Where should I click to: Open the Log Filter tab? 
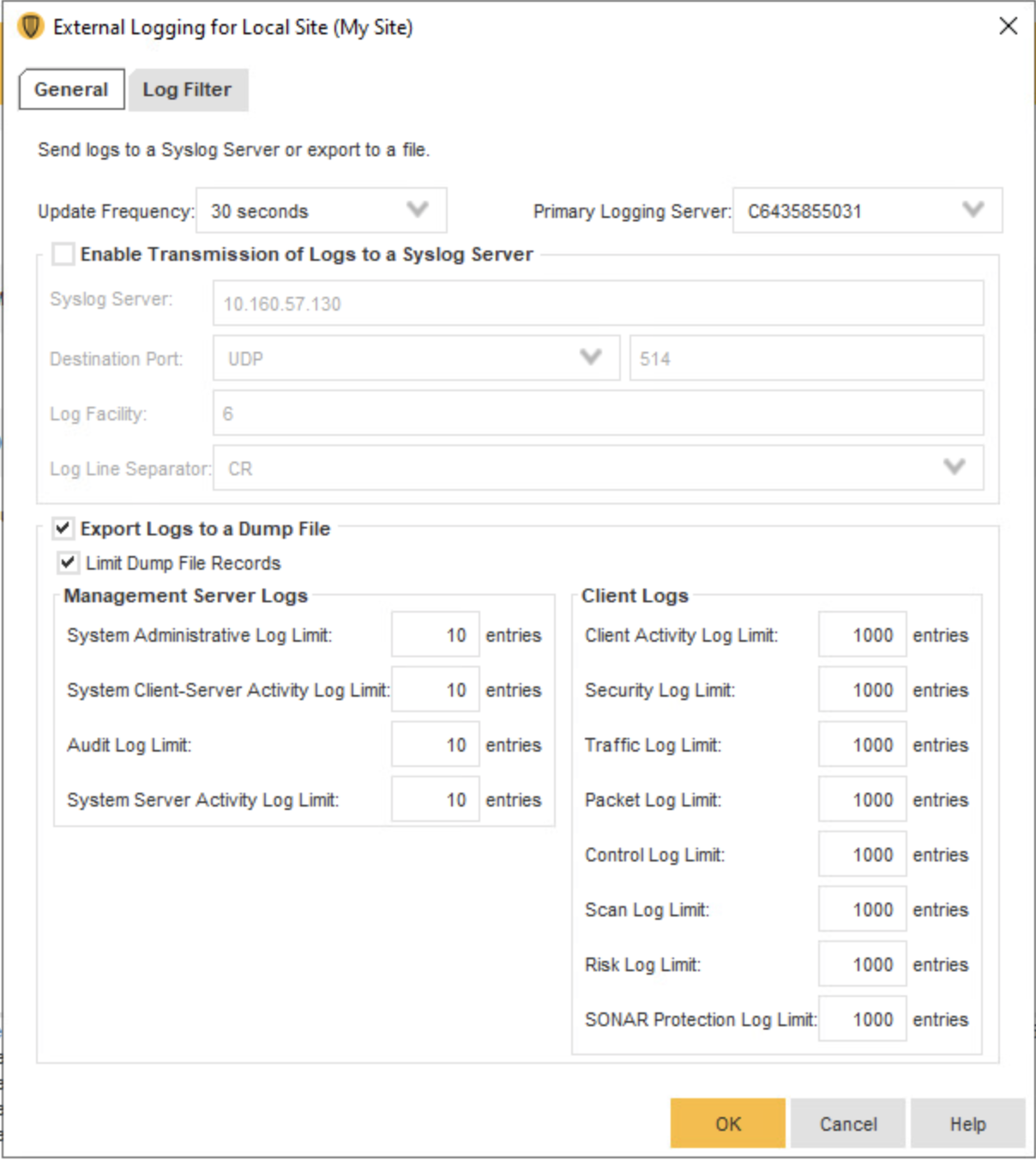click(x=187, y=89)
